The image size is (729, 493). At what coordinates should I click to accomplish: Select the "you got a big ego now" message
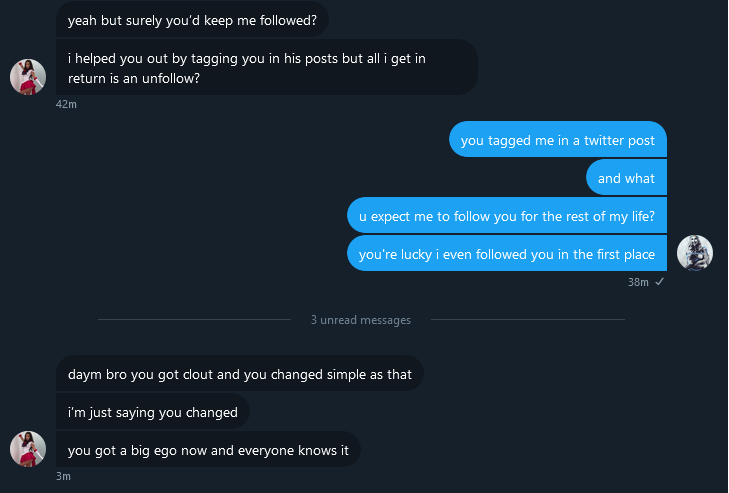[x=208, y=450]
